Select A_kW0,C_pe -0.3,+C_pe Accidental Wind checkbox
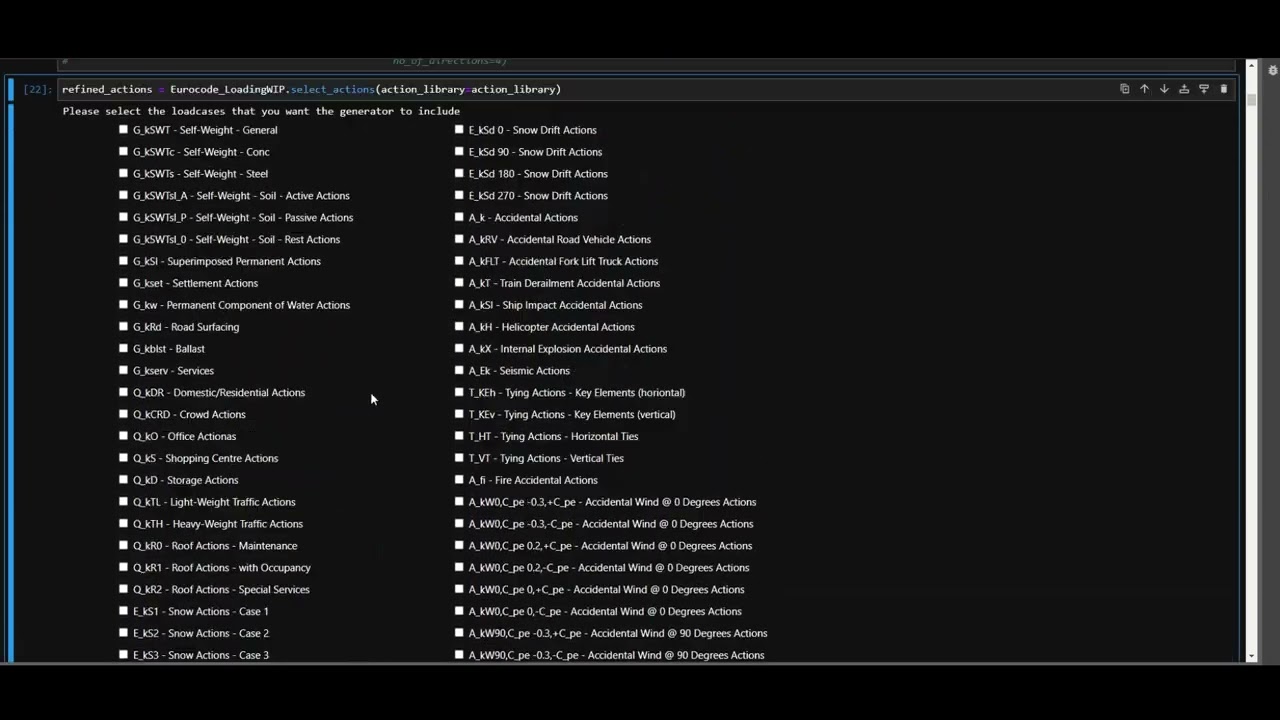1280x720 pixels. [x=459, y=502]
